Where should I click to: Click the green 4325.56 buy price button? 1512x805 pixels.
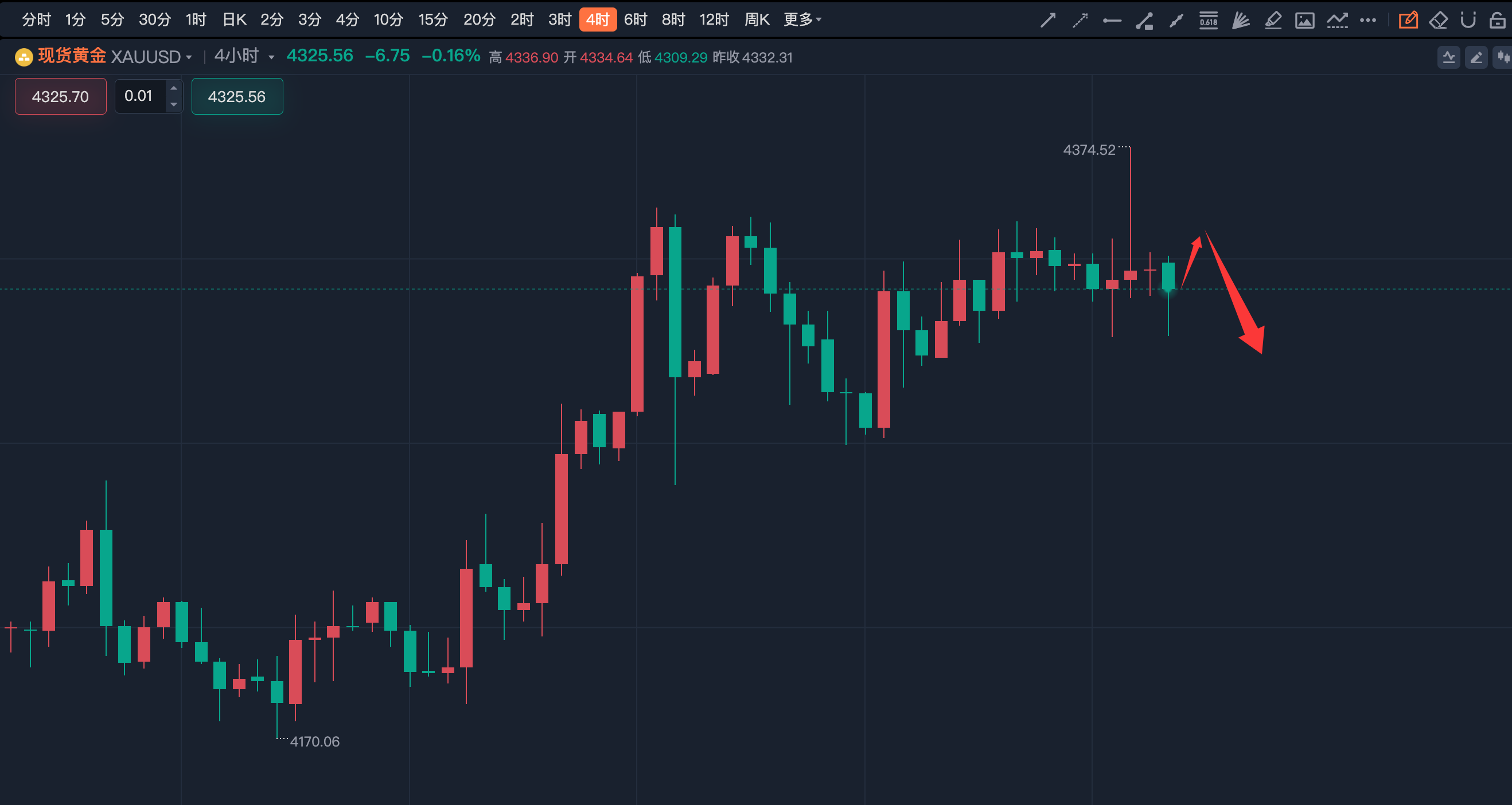coord(237,96)
